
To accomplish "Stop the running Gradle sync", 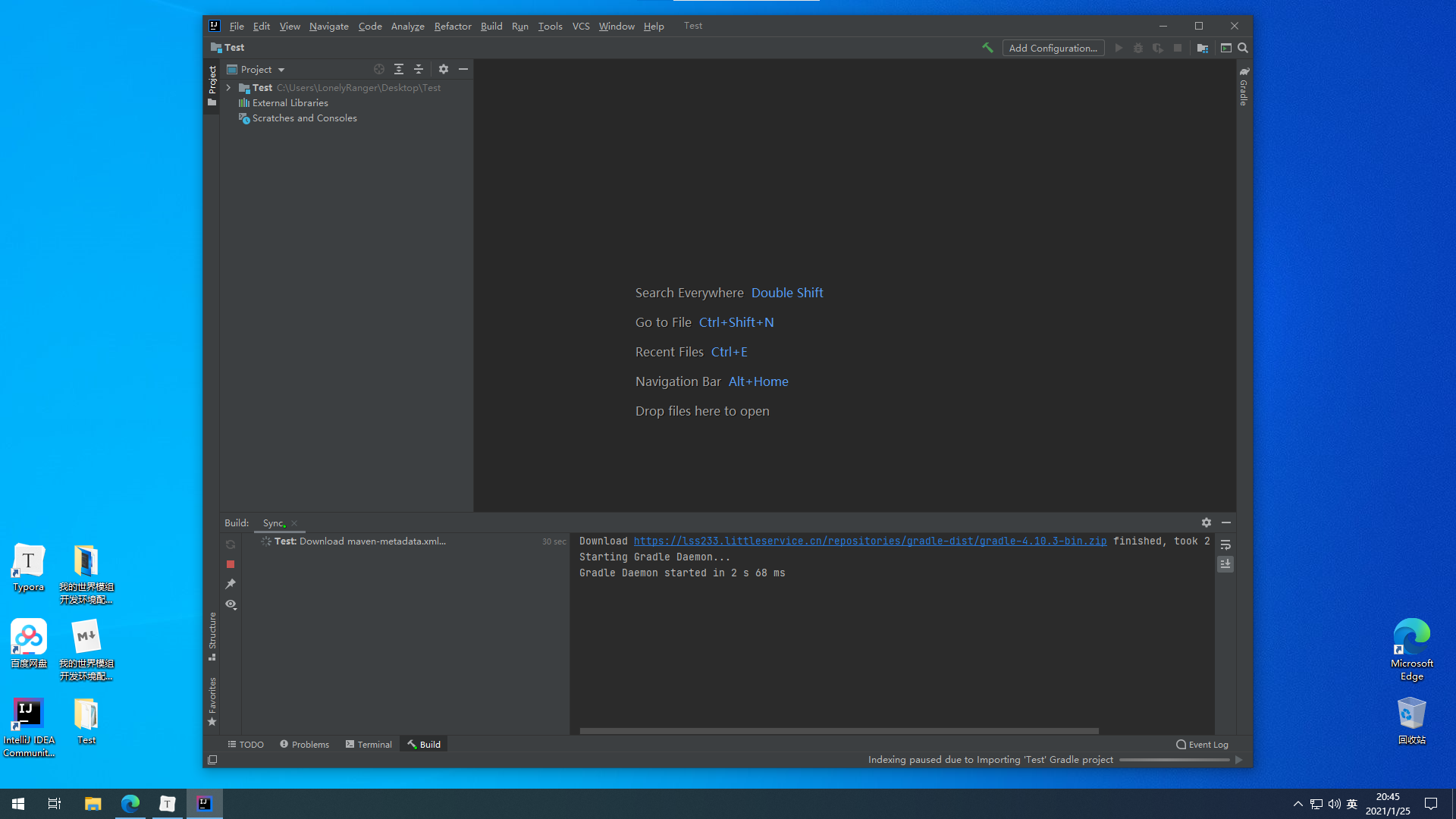I will click(x=231, y=564).
